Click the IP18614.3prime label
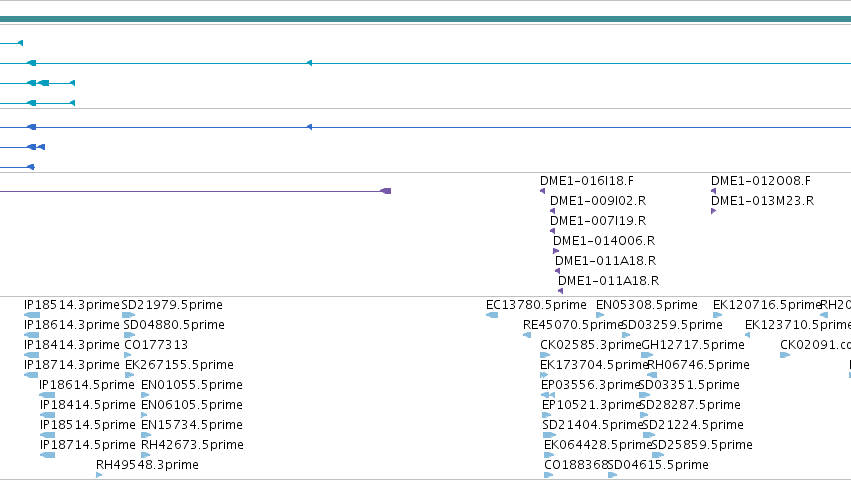The image size is (851, 480). point(72,325)
